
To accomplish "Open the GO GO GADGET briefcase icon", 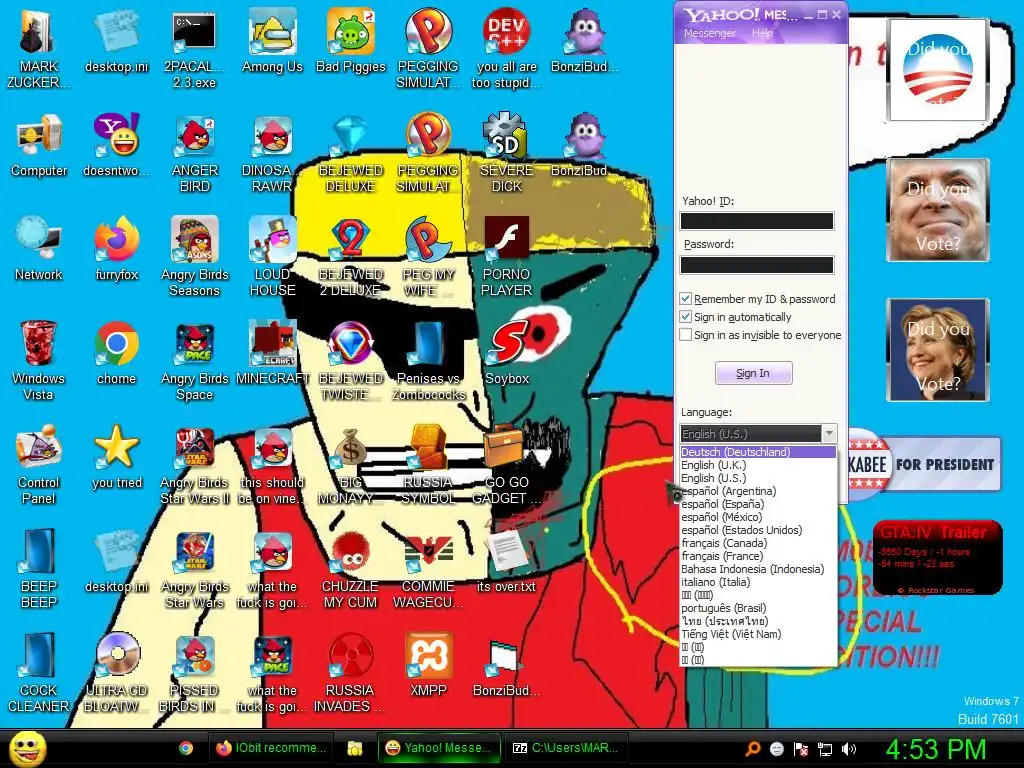I will pyautogui.click(x=507, y=465).
